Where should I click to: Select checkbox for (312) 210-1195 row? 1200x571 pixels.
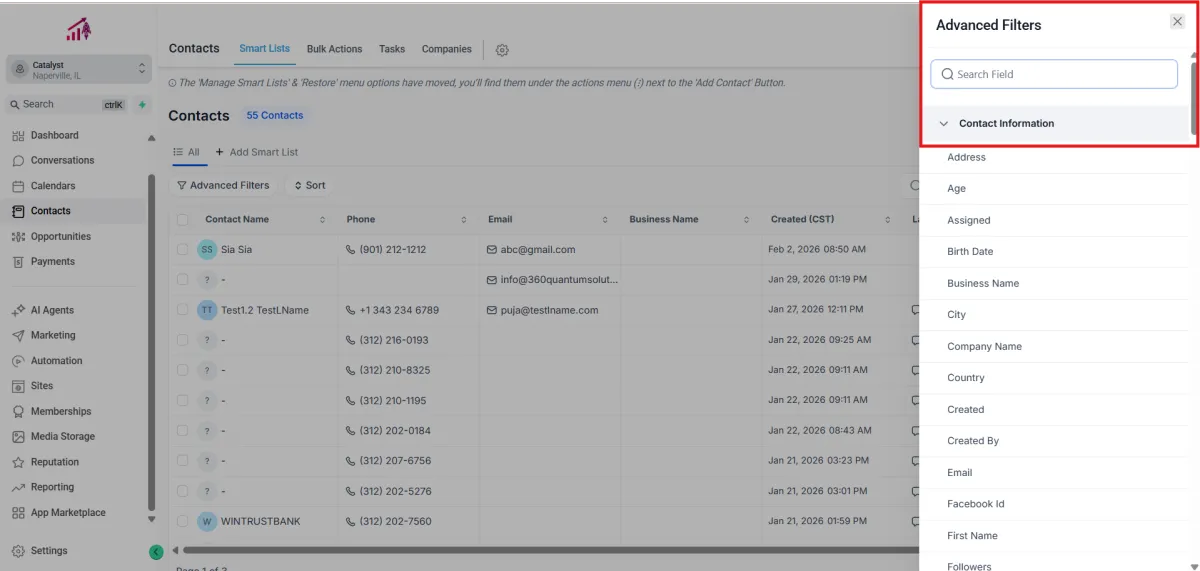(182, 400)
